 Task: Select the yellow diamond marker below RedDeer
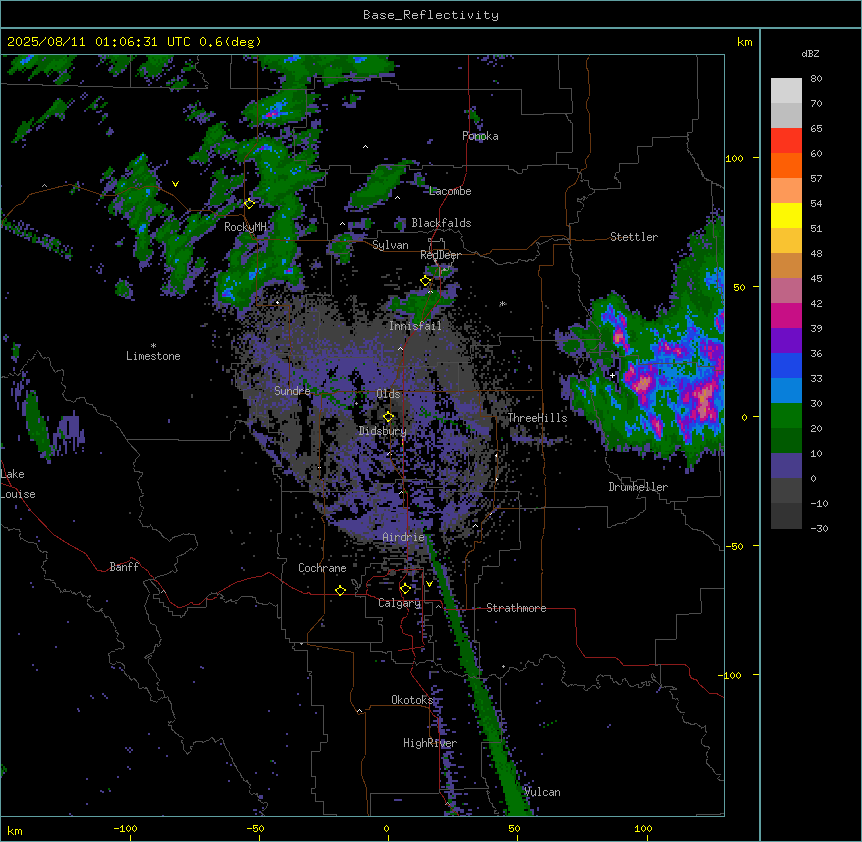pyautogui.click(x=426, y=281)
